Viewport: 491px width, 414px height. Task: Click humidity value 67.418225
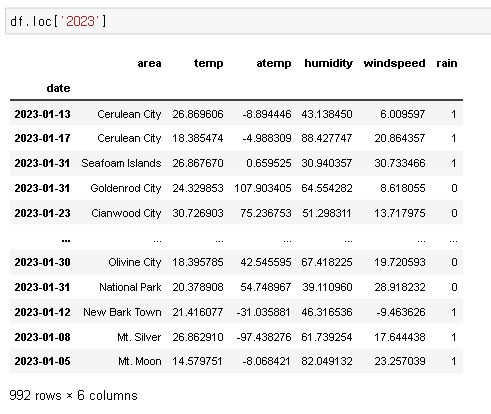click(327, 262)
